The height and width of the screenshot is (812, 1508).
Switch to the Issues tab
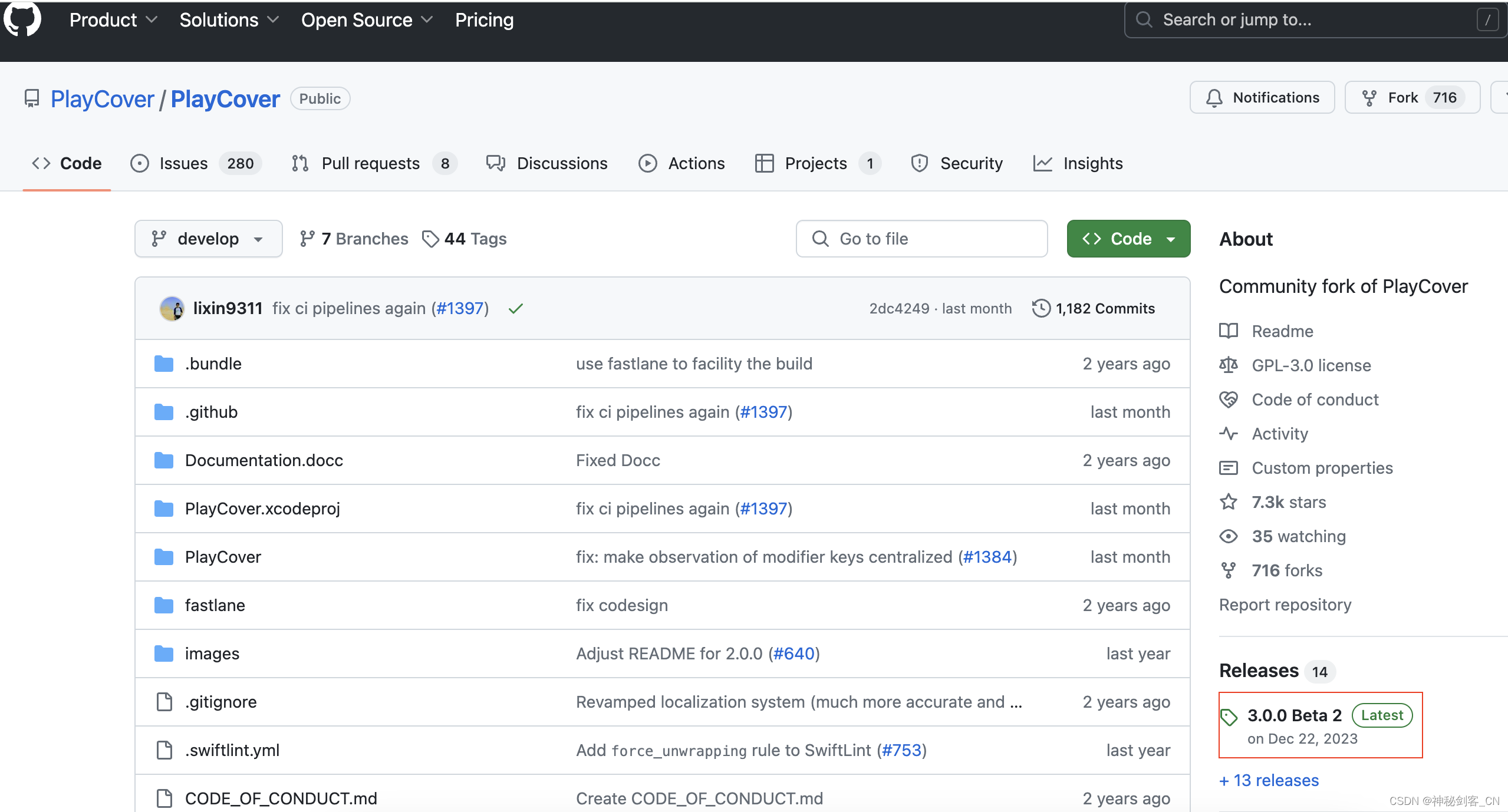(x=196, y=163)
